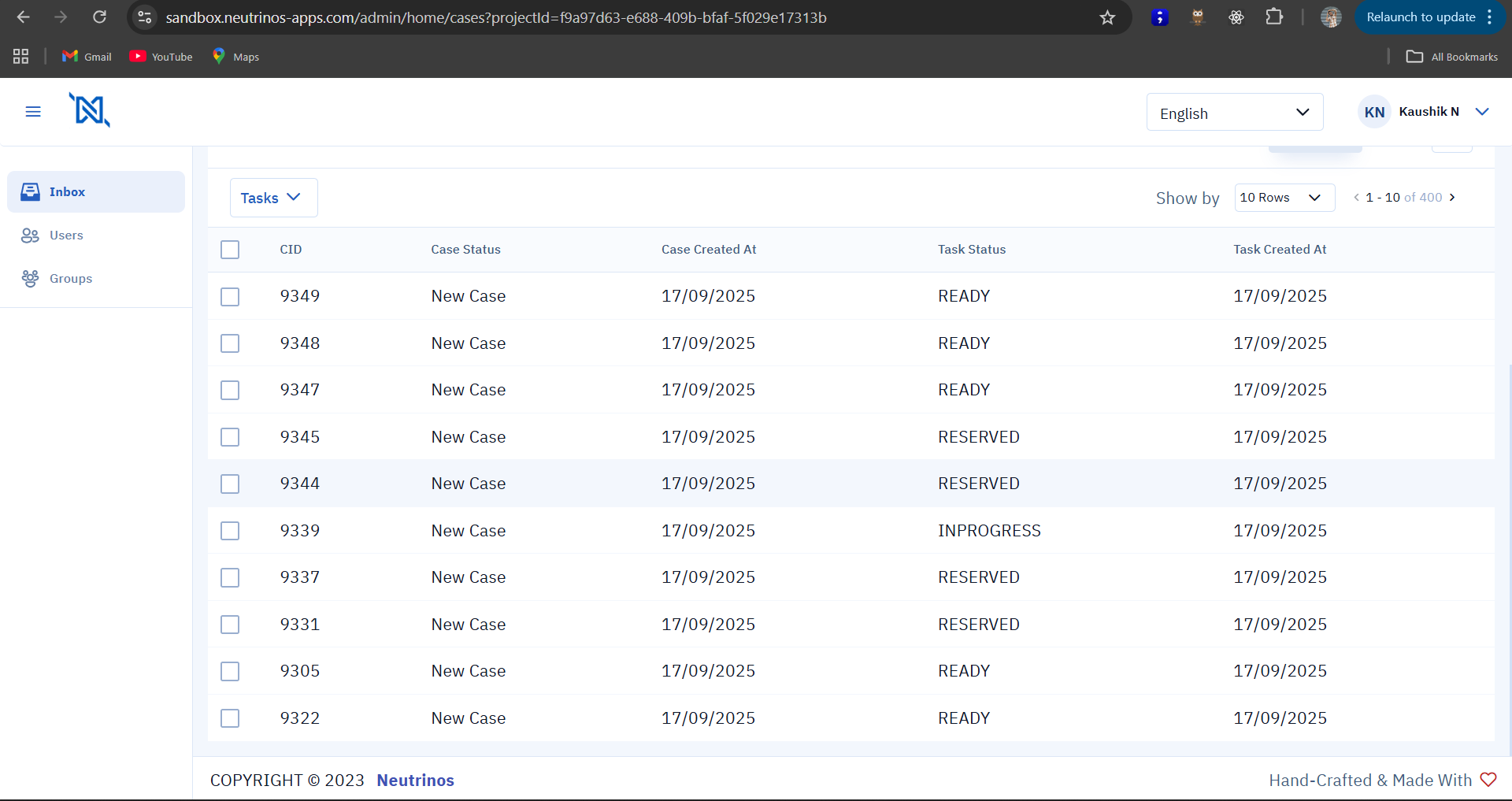Click Relaunch to update button
Image resolution: width=1512 pixels, height=801 pixels.
[1420, 17]
